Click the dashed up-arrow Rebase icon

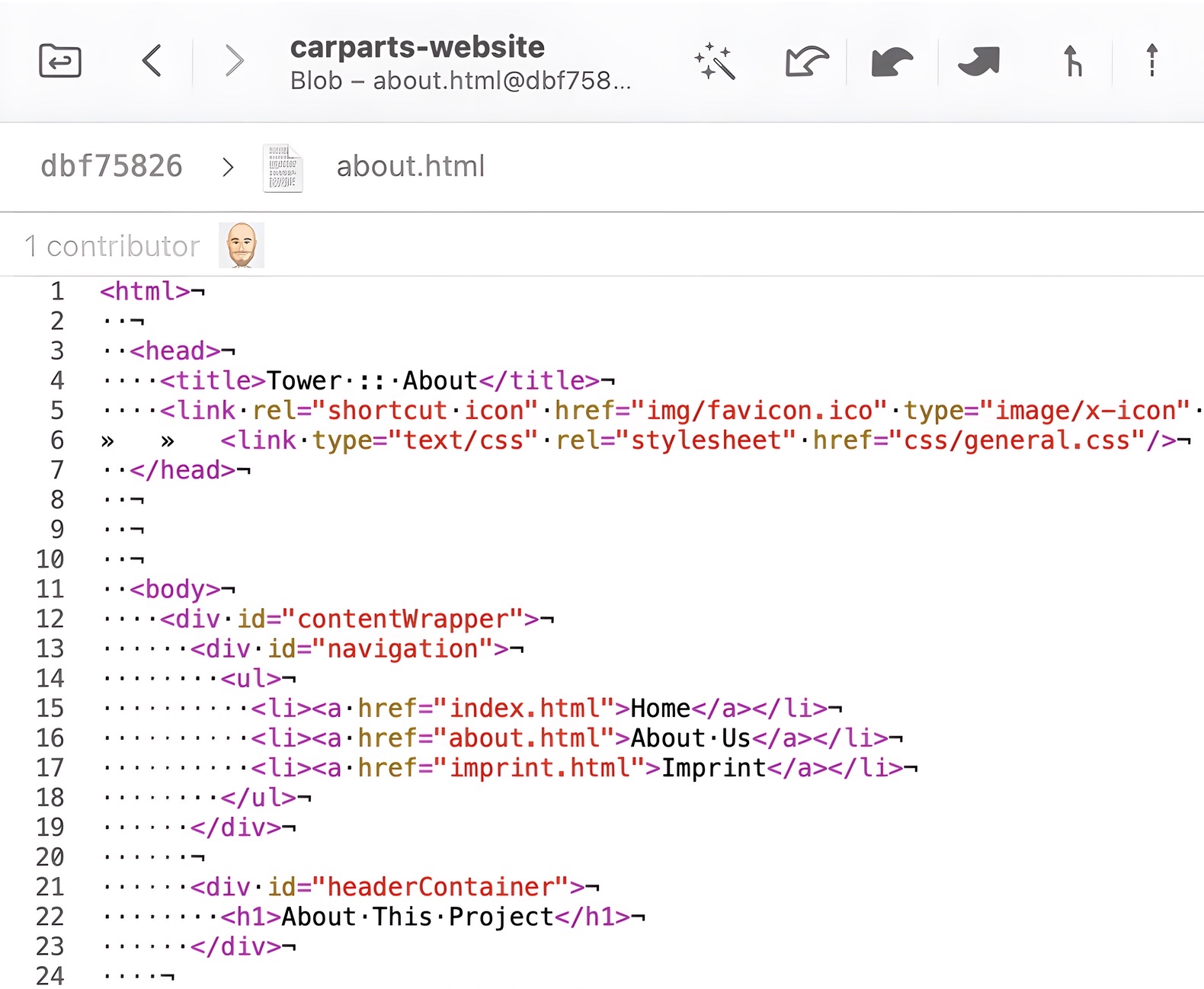tap(1151, 61)
